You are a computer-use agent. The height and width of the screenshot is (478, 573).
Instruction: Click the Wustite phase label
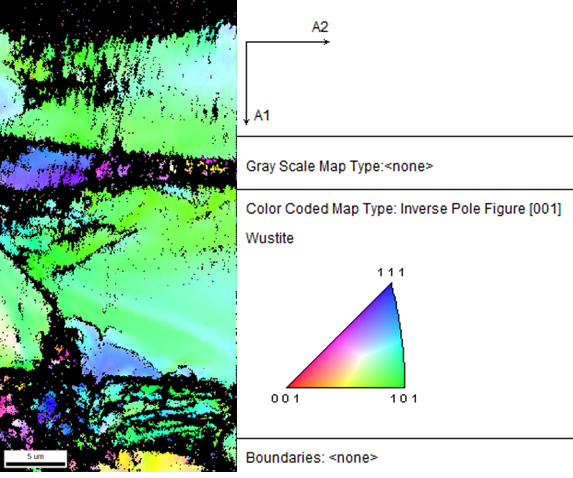click(x=270, y=238)
